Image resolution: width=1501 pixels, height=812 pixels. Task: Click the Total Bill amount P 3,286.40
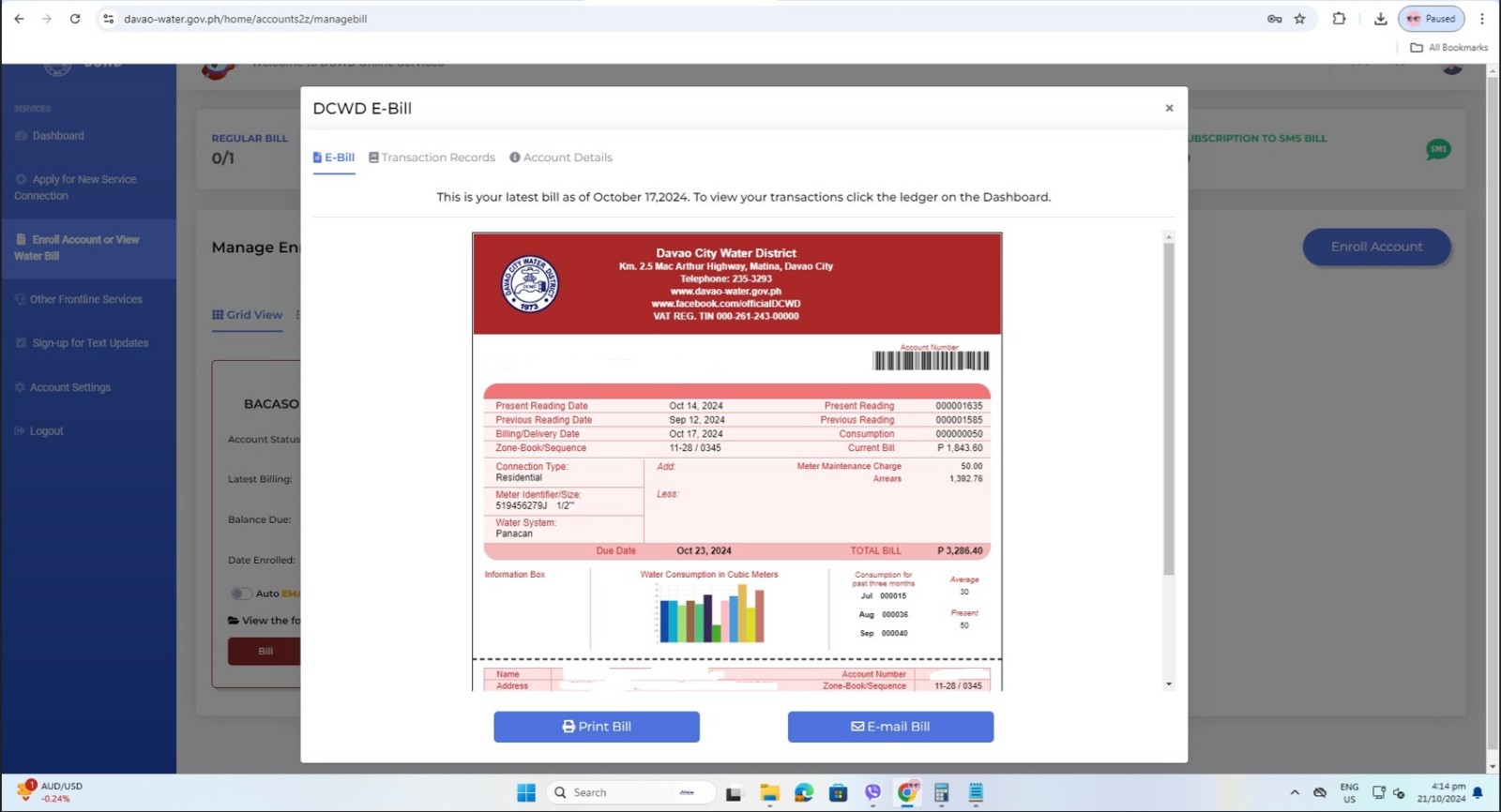[960, 551]
